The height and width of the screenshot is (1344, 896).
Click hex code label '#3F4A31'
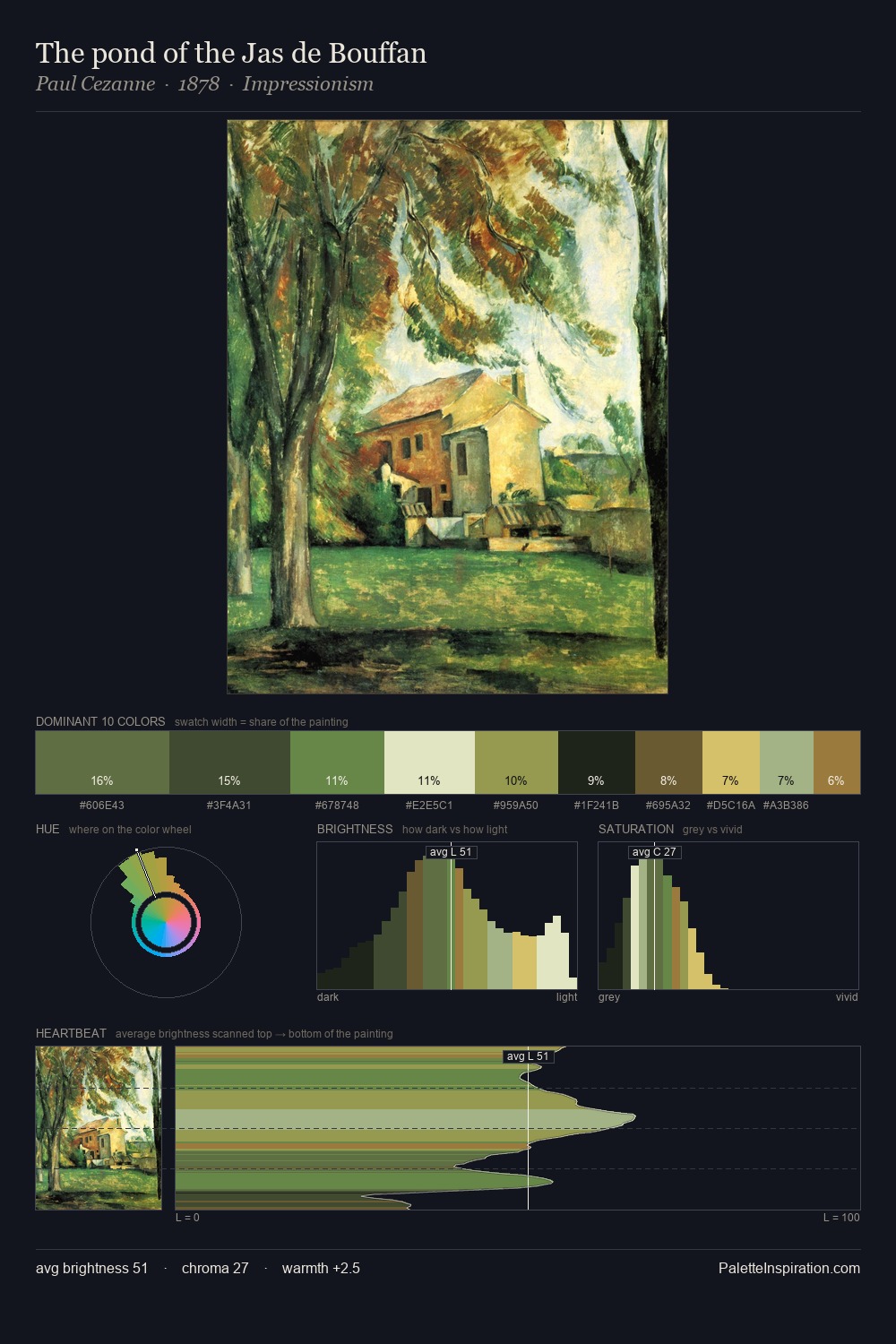(x=229, y=806)
